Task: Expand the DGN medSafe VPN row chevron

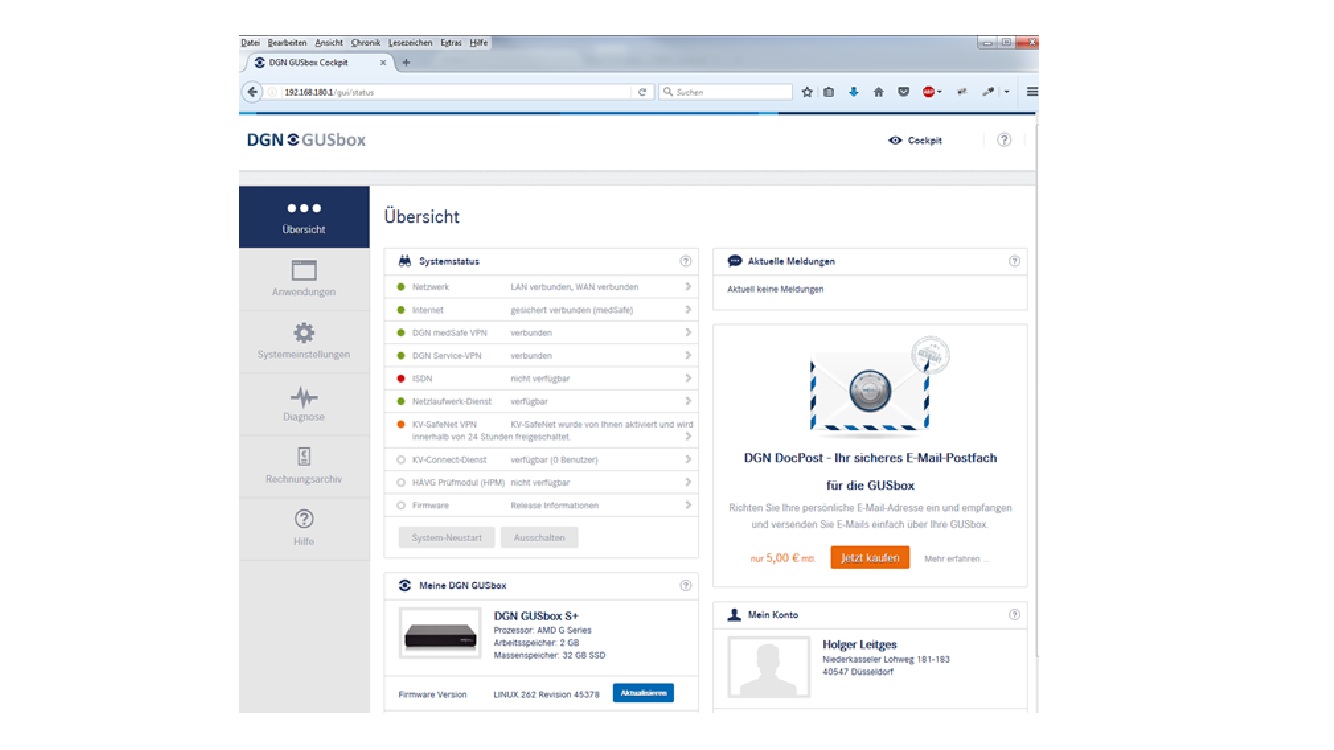Action: tap(688, 332)
